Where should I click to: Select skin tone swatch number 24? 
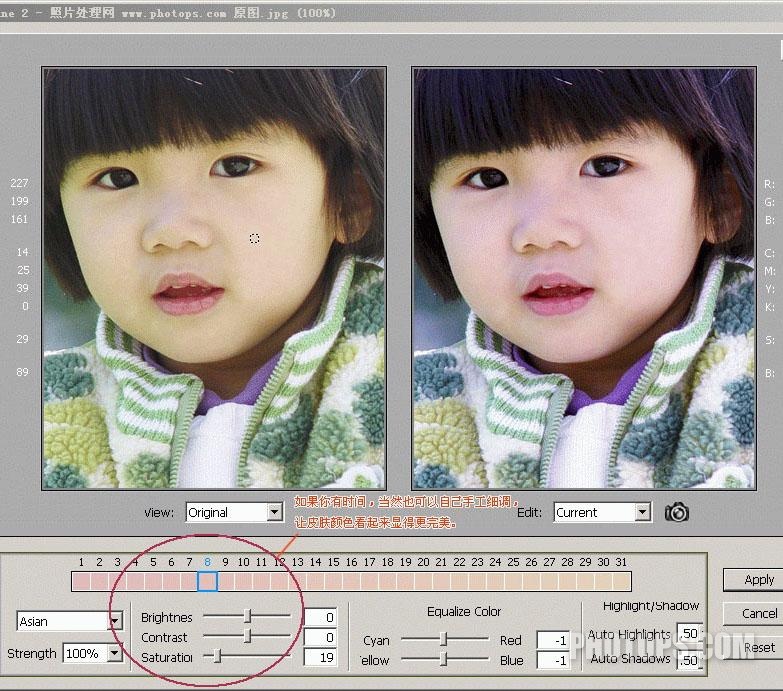pyautogui.click(x=495, y=582)
